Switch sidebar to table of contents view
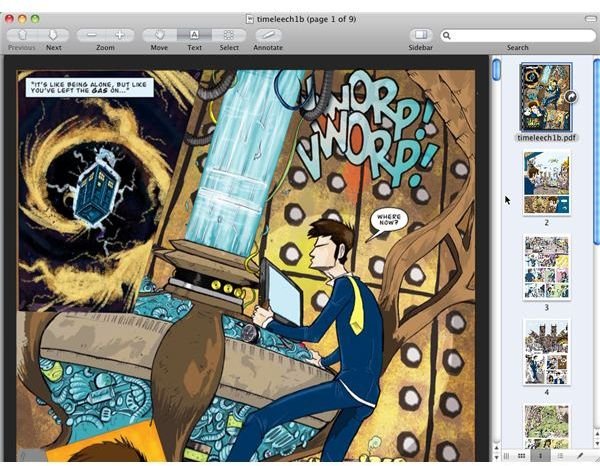The width and height of the screenshot is (600, 466). point(560,456)
